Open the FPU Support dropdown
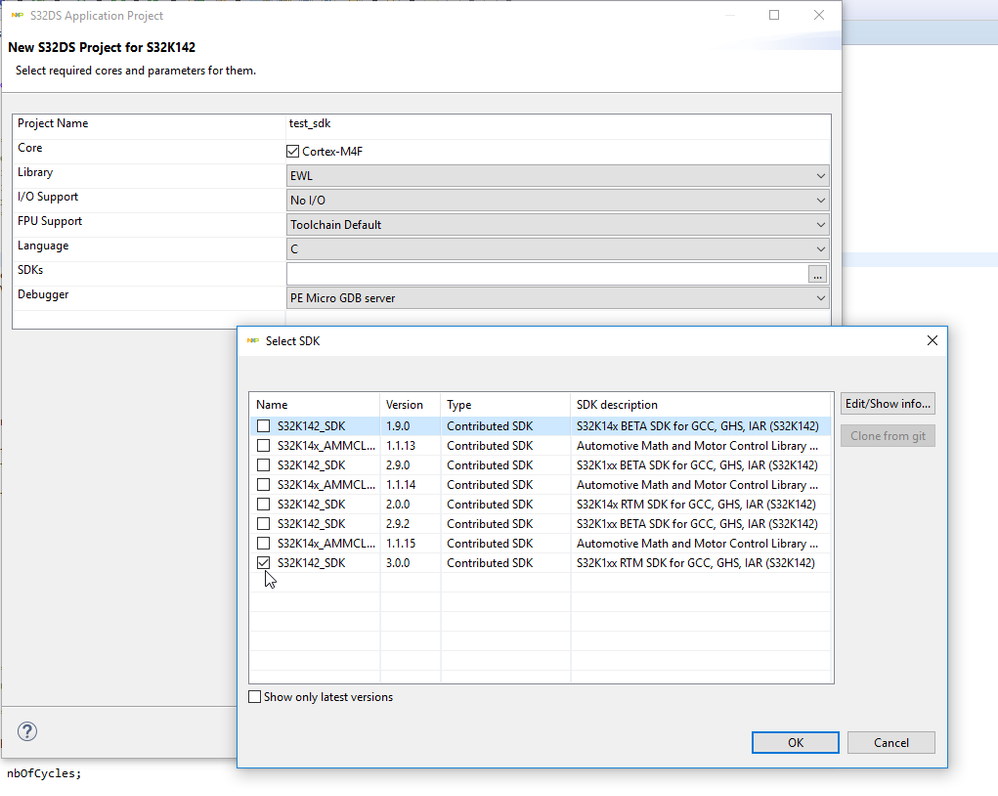The image size is (998, 796). [558, 225]
